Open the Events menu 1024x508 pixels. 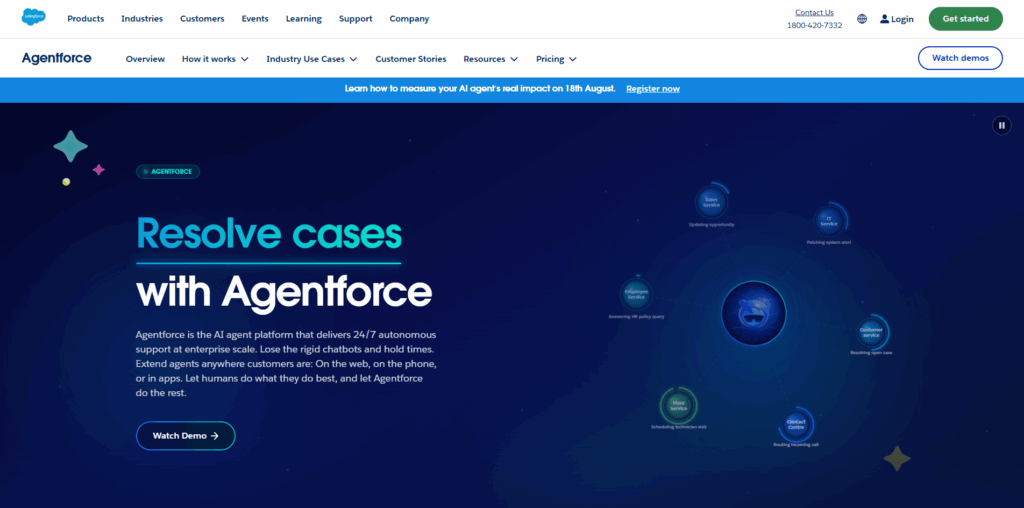click(x=255, y=19)
